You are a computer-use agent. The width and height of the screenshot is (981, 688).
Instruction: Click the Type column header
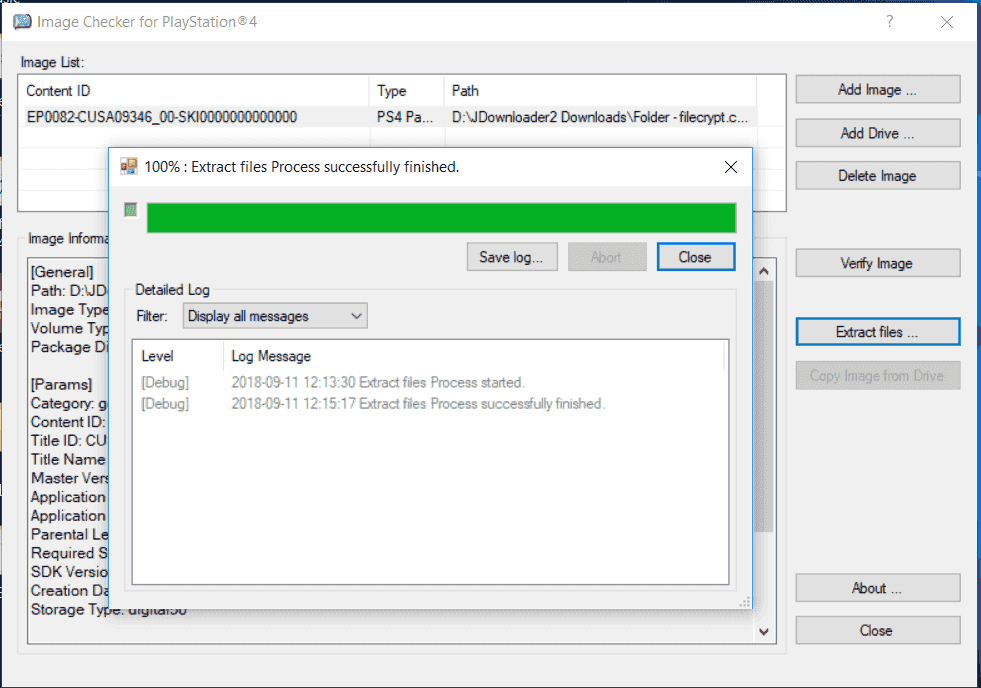tap(407, 91)
